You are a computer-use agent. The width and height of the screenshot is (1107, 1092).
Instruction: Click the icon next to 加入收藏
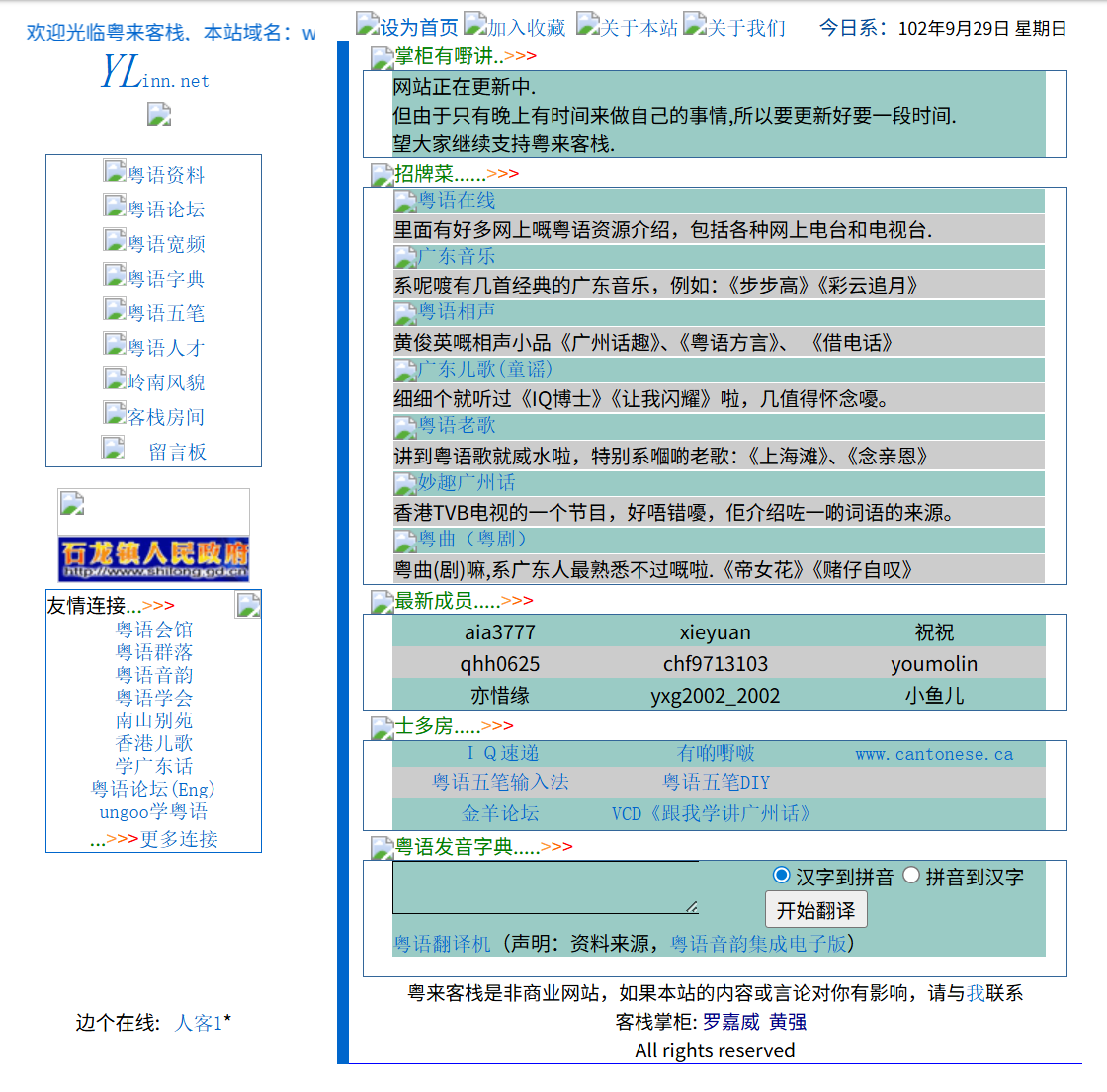point(475,24)
